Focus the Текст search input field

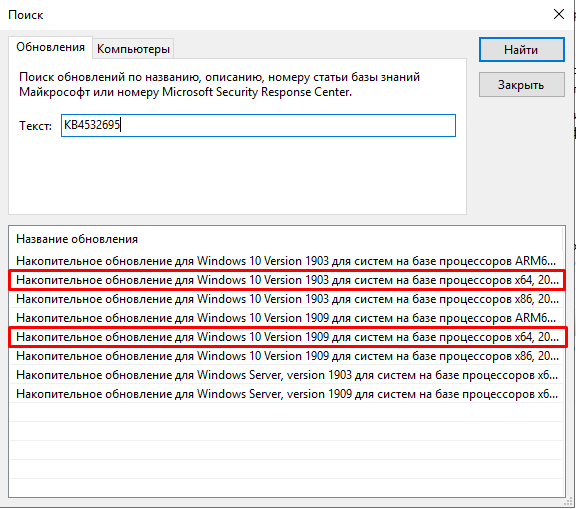[258, 125]
